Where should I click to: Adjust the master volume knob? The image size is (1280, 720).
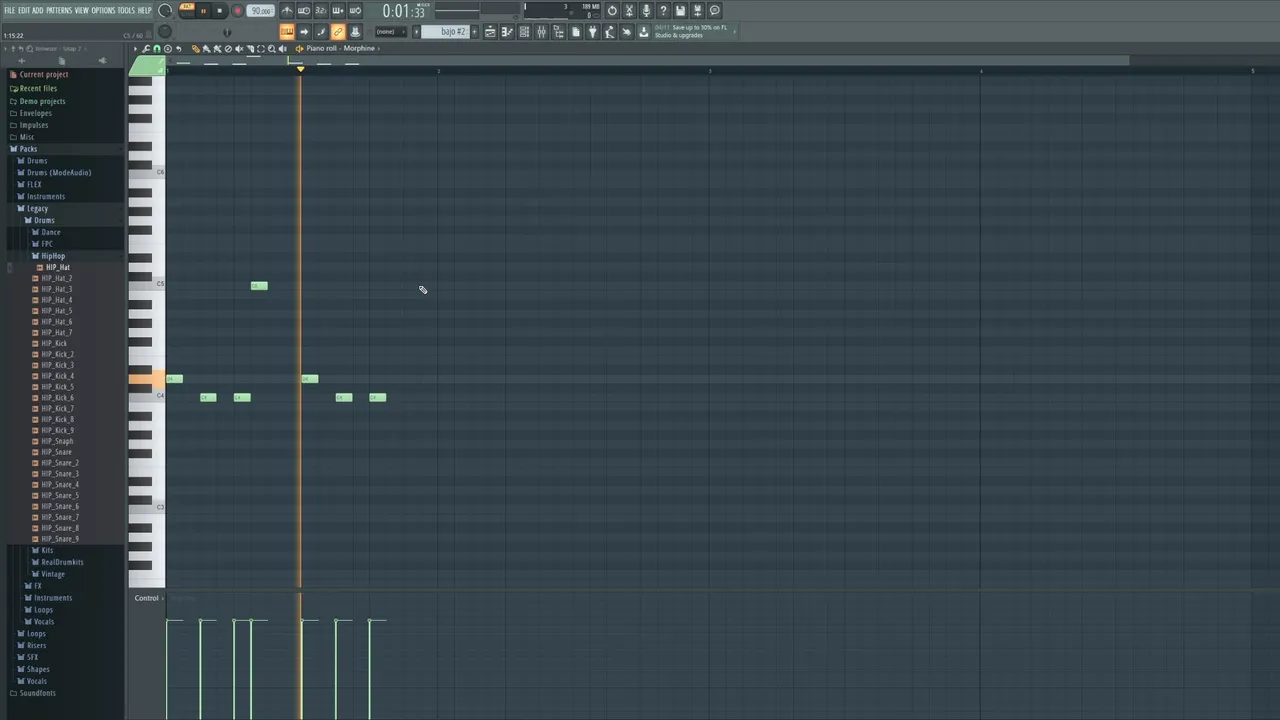pyautogui.click(x=165, y=11)
